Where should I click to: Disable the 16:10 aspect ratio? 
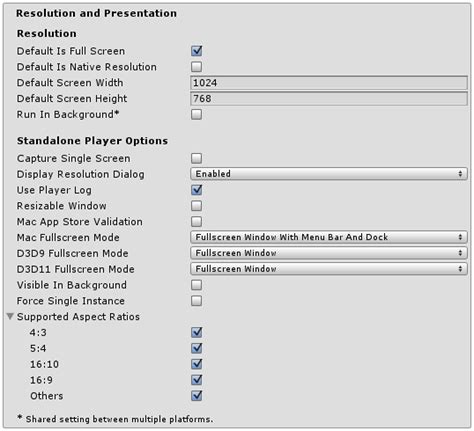(x=196, y=364)
